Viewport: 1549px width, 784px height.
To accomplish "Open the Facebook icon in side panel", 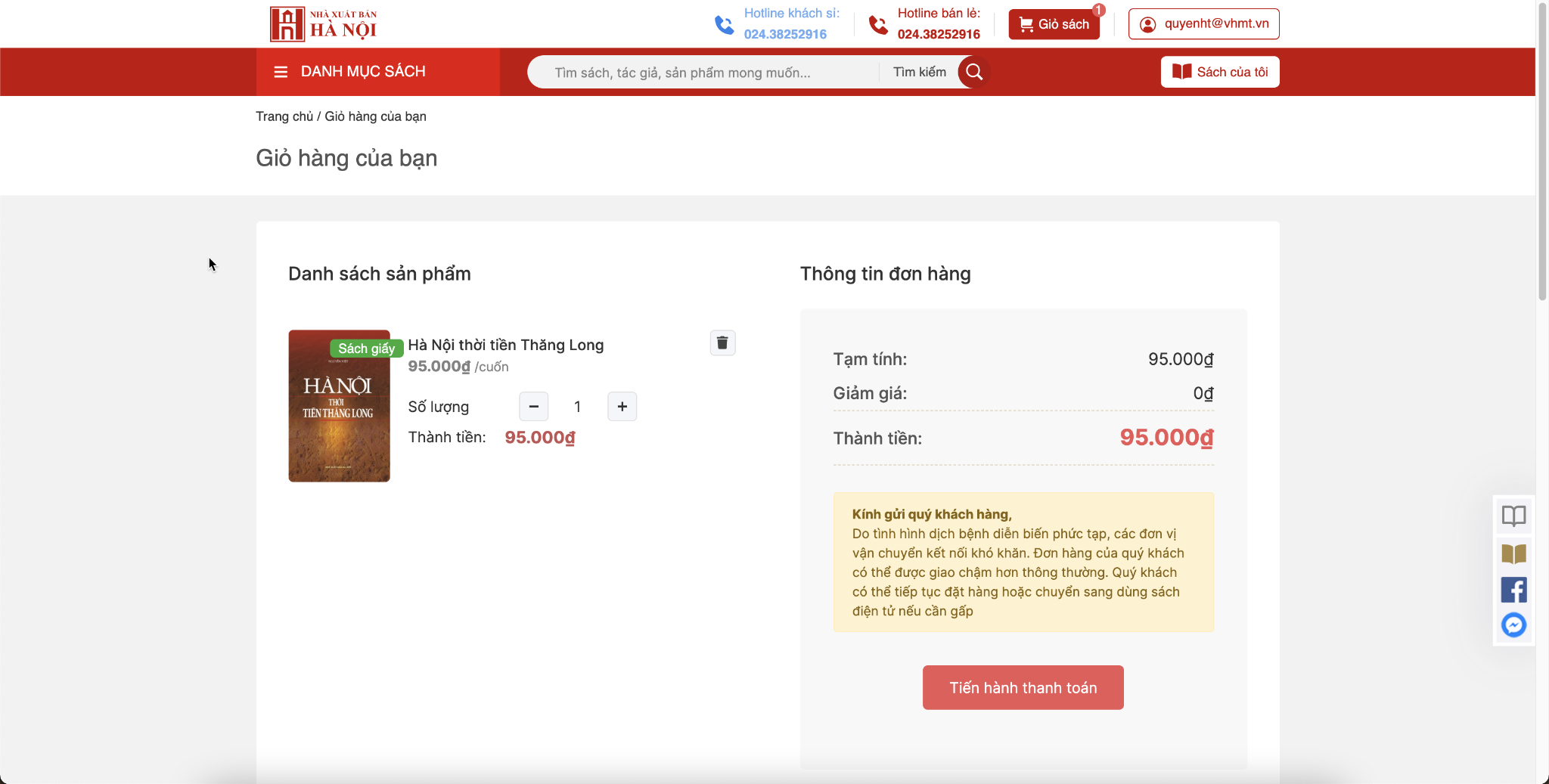I will point(1513,590).
